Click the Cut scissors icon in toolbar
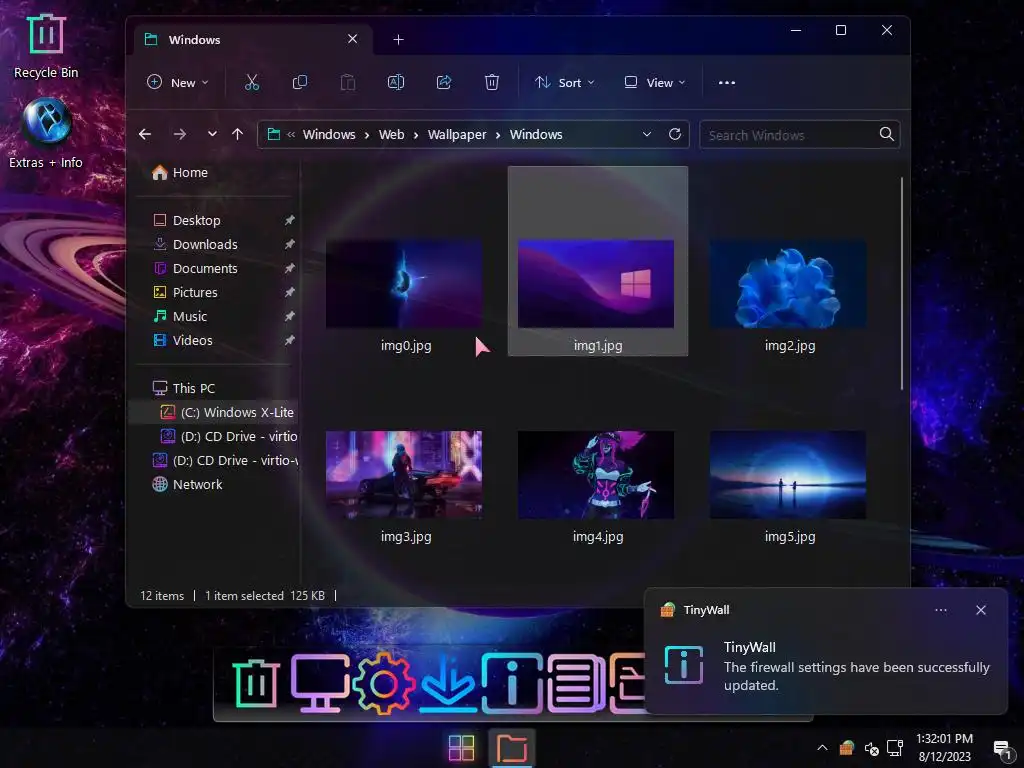 point(251,82)
